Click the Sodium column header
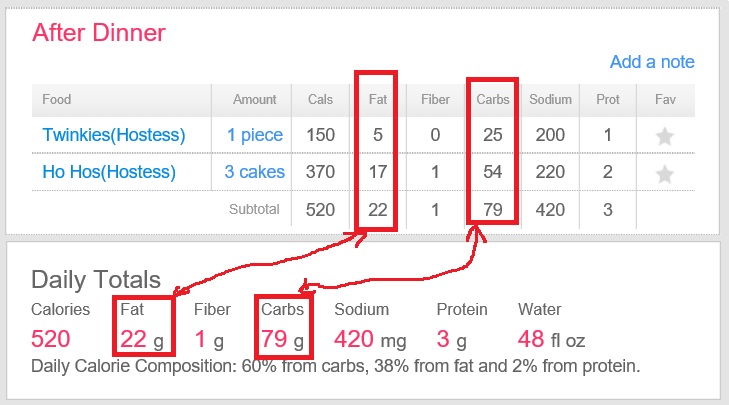Image resolution: width=729 pixels, height=405 pixels. [551, 100]
